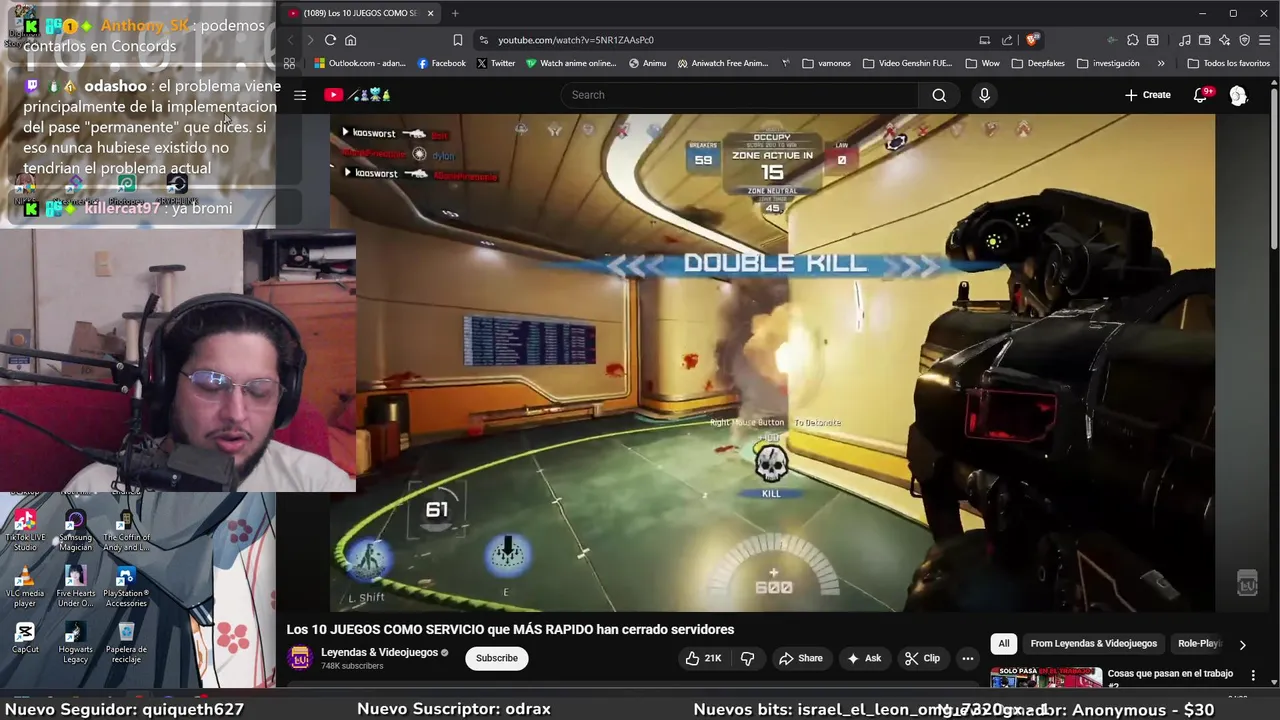The height and width of the screenshot is (720, 1280).
Task: Open the Animu bookmark
Action: [647, 63]
